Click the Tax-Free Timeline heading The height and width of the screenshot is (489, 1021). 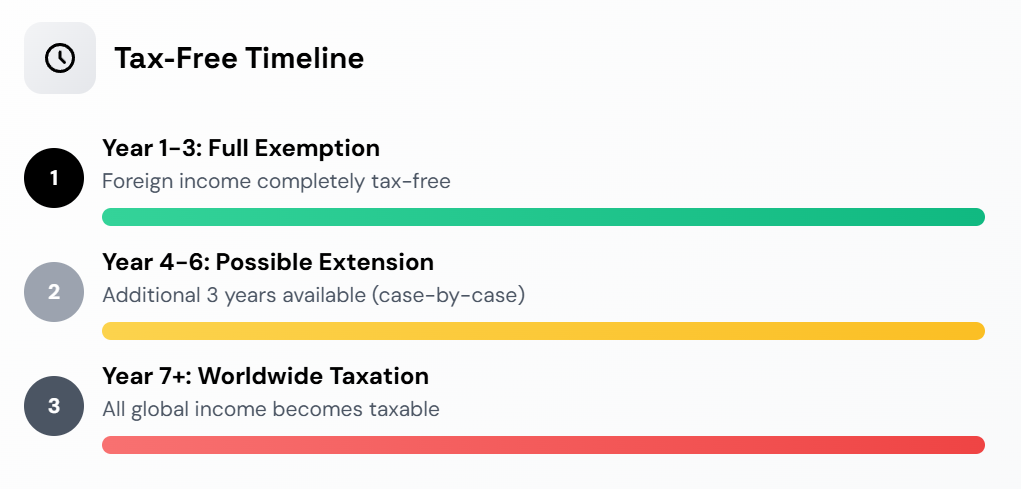[x=239, y=58]
